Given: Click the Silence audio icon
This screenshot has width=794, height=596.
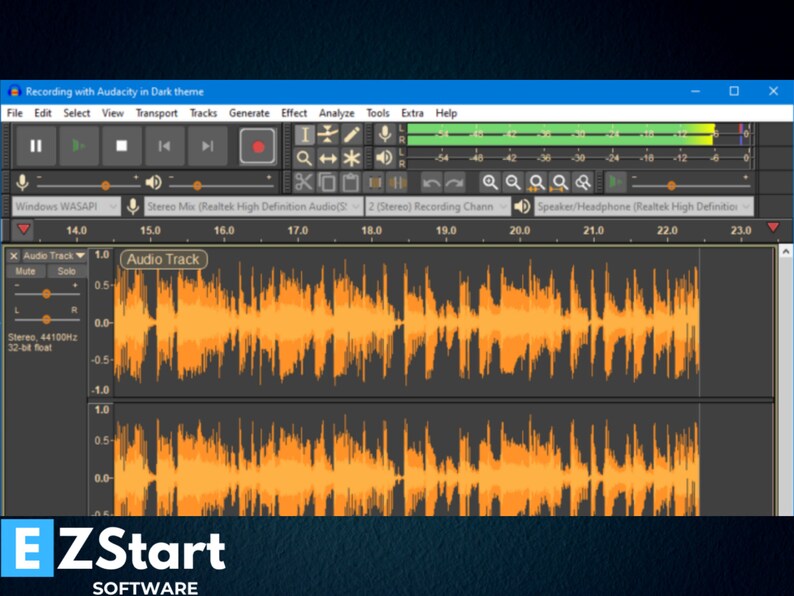Looking at the screenshot, I should [x=397, y=182].
